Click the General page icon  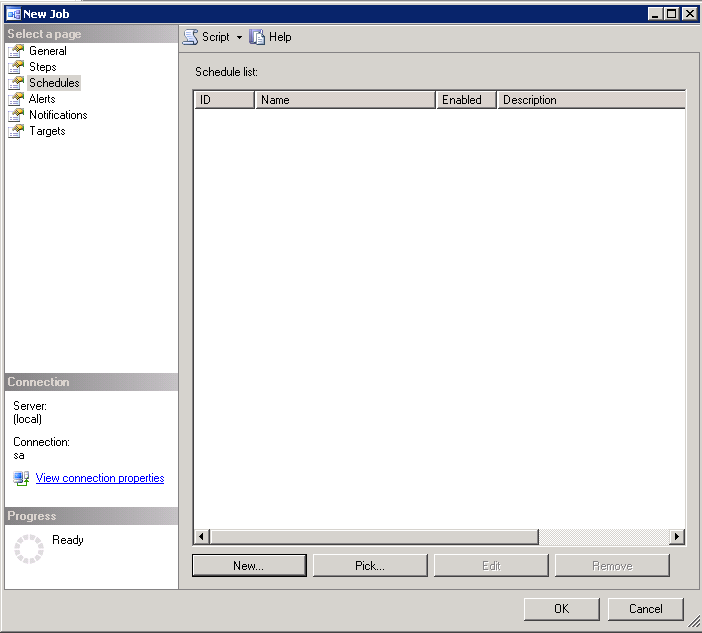(x=16, y=51)
